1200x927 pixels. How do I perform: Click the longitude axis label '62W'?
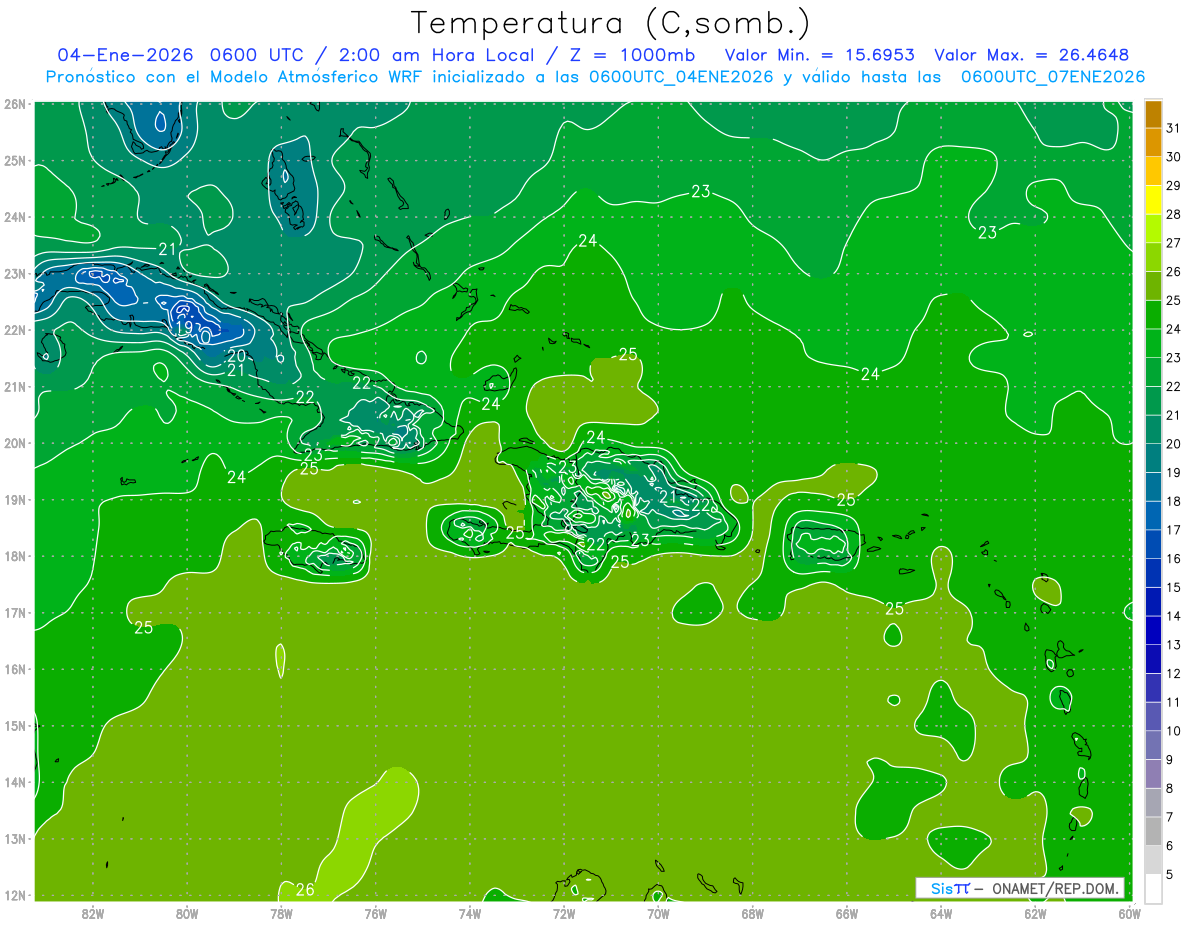(x=1035, y=912)
